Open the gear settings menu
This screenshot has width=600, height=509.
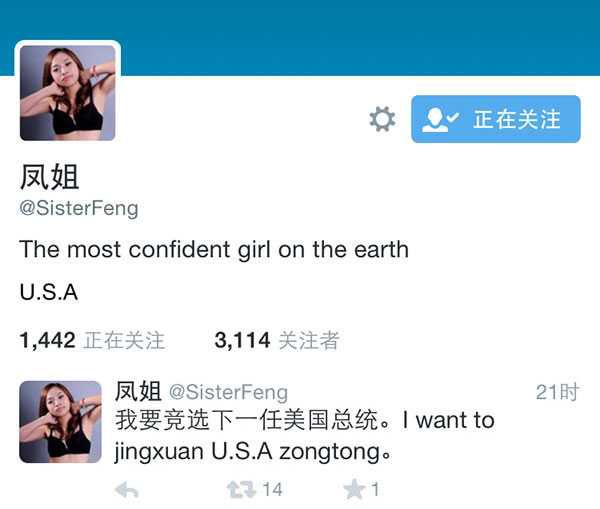point(382,119)
